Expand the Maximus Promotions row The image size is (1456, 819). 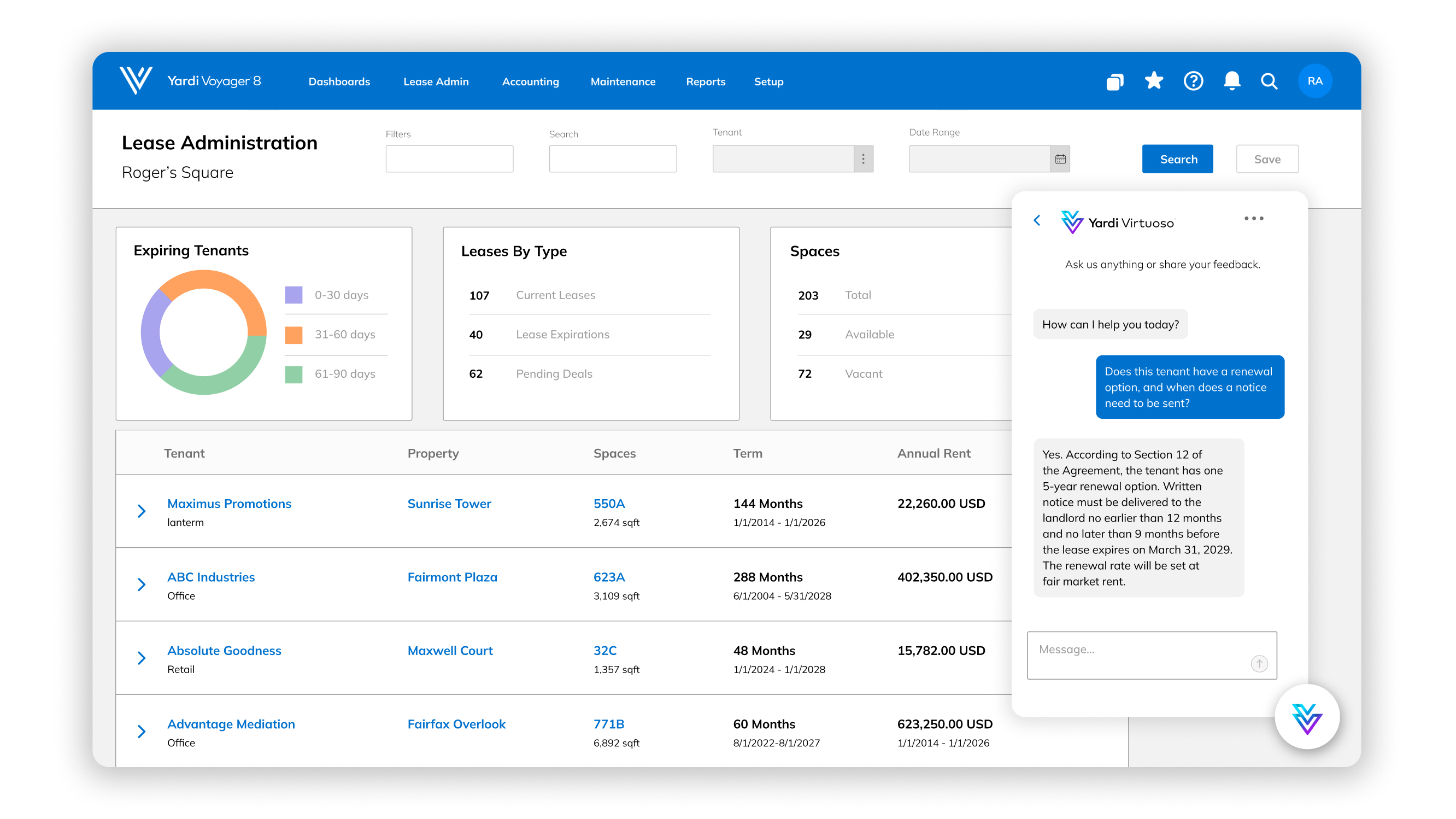click(142, 512)
